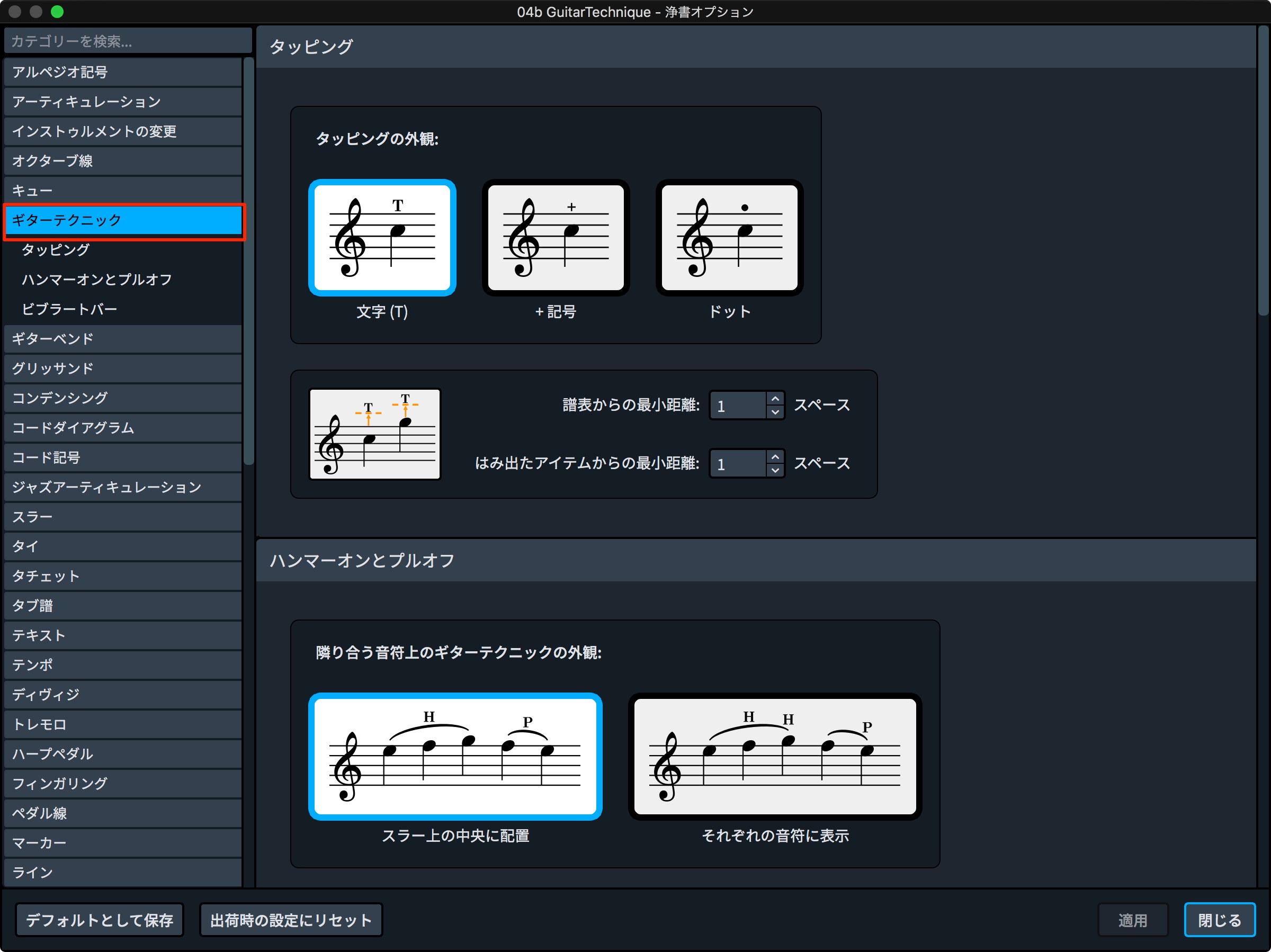Image resolution: width=1271 pixels, height=952 pixels.
Task: Open the テンポ category
Action: tap(122, 666)
